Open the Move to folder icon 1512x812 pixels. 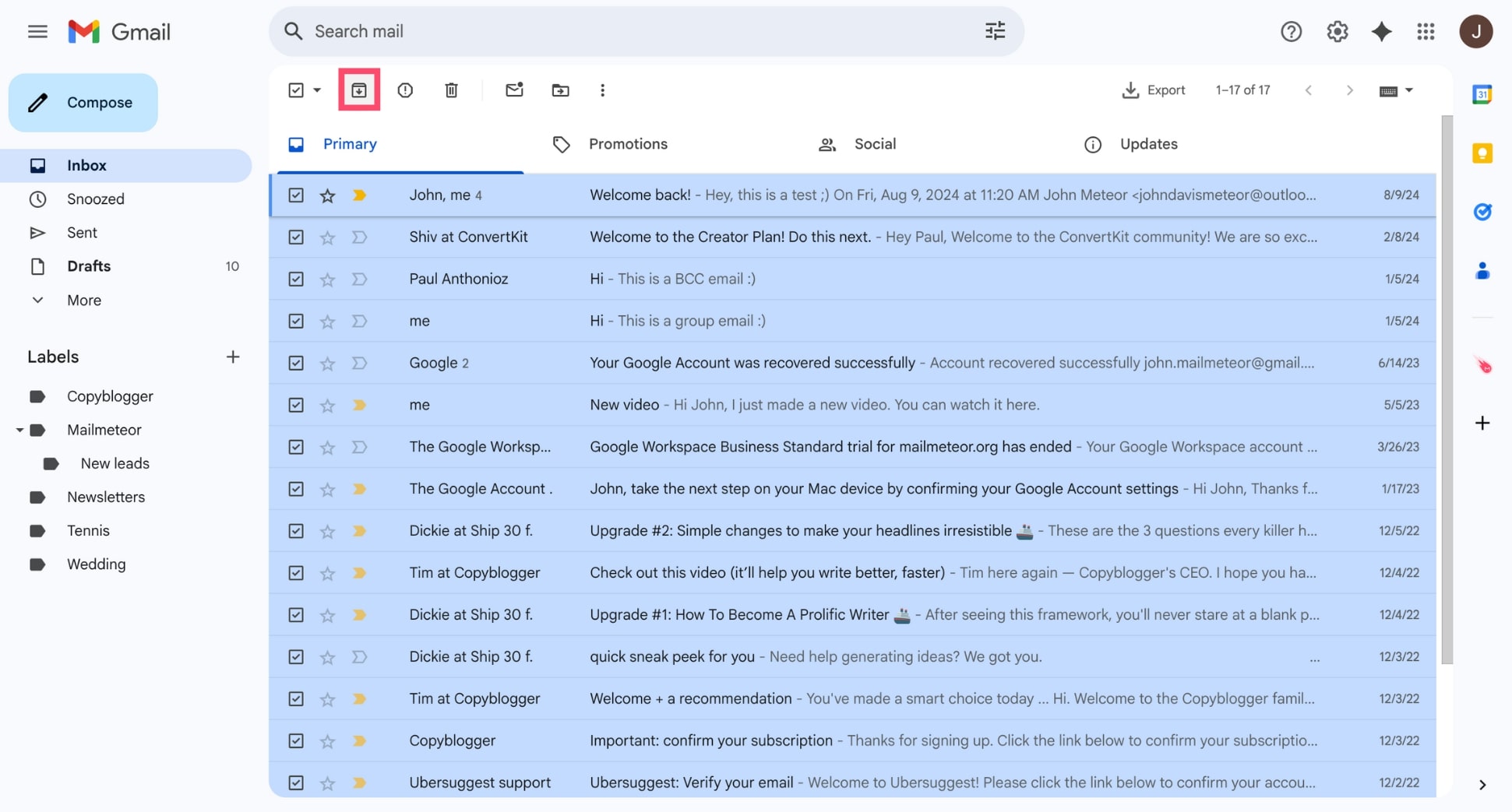coord(560,90)
